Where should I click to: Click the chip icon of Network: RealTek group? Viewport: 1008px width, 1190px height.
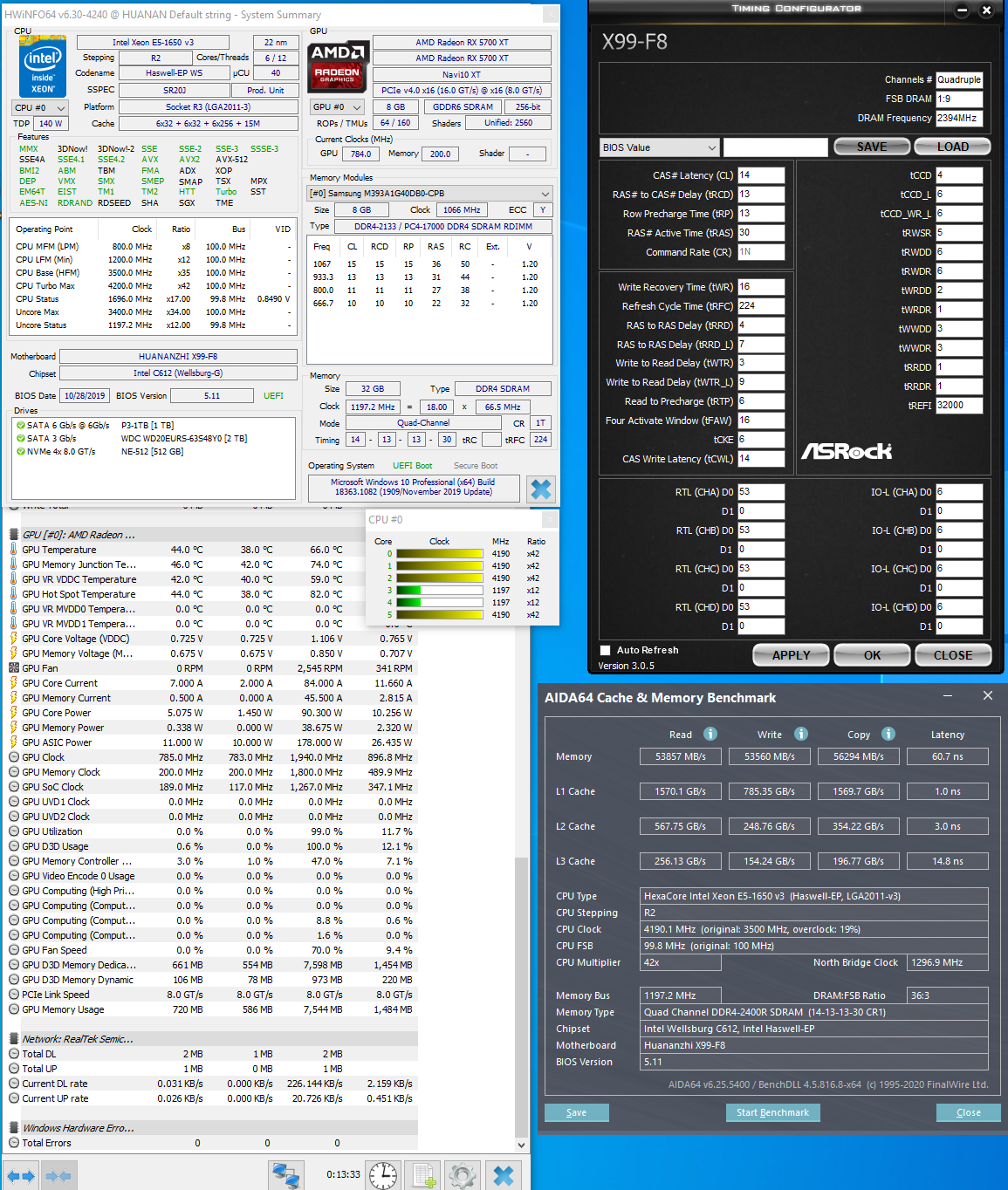coord(14,1039)
